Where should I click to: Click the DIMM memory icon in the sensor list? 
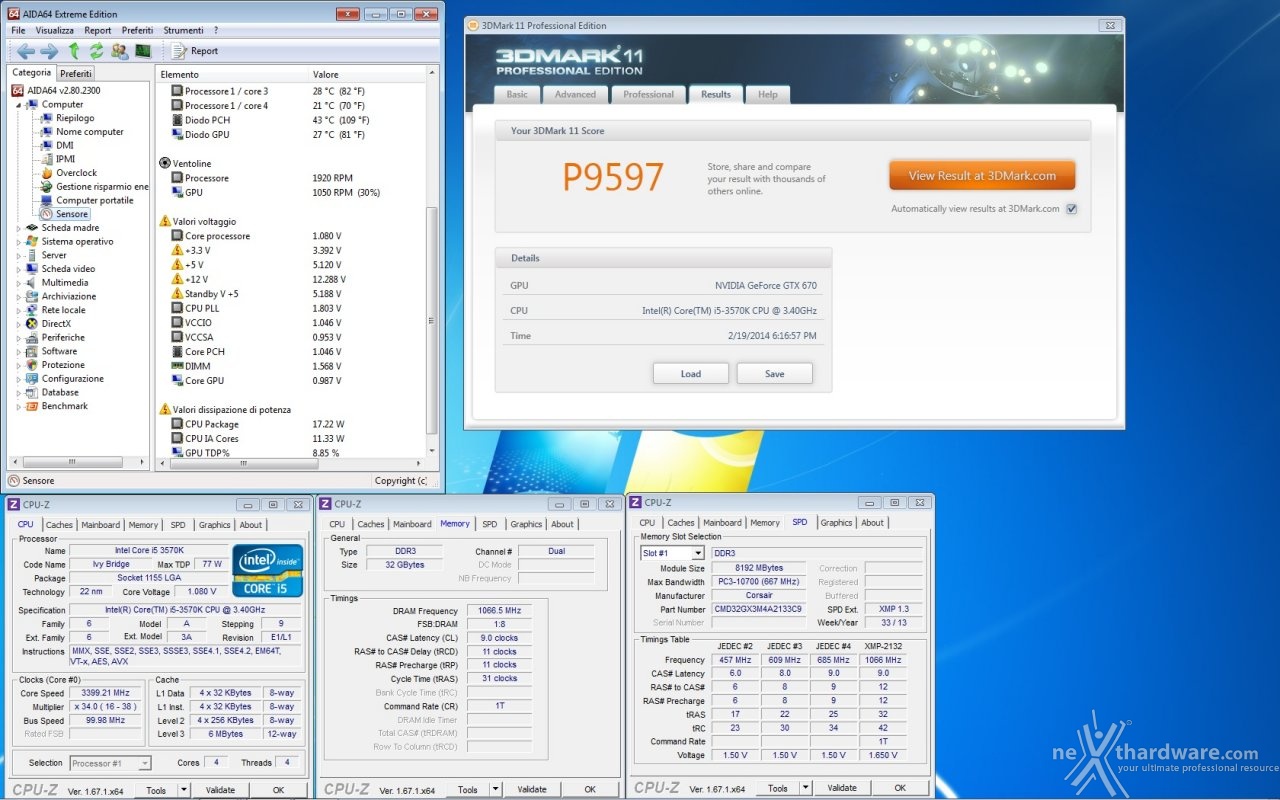pos(177,366)
